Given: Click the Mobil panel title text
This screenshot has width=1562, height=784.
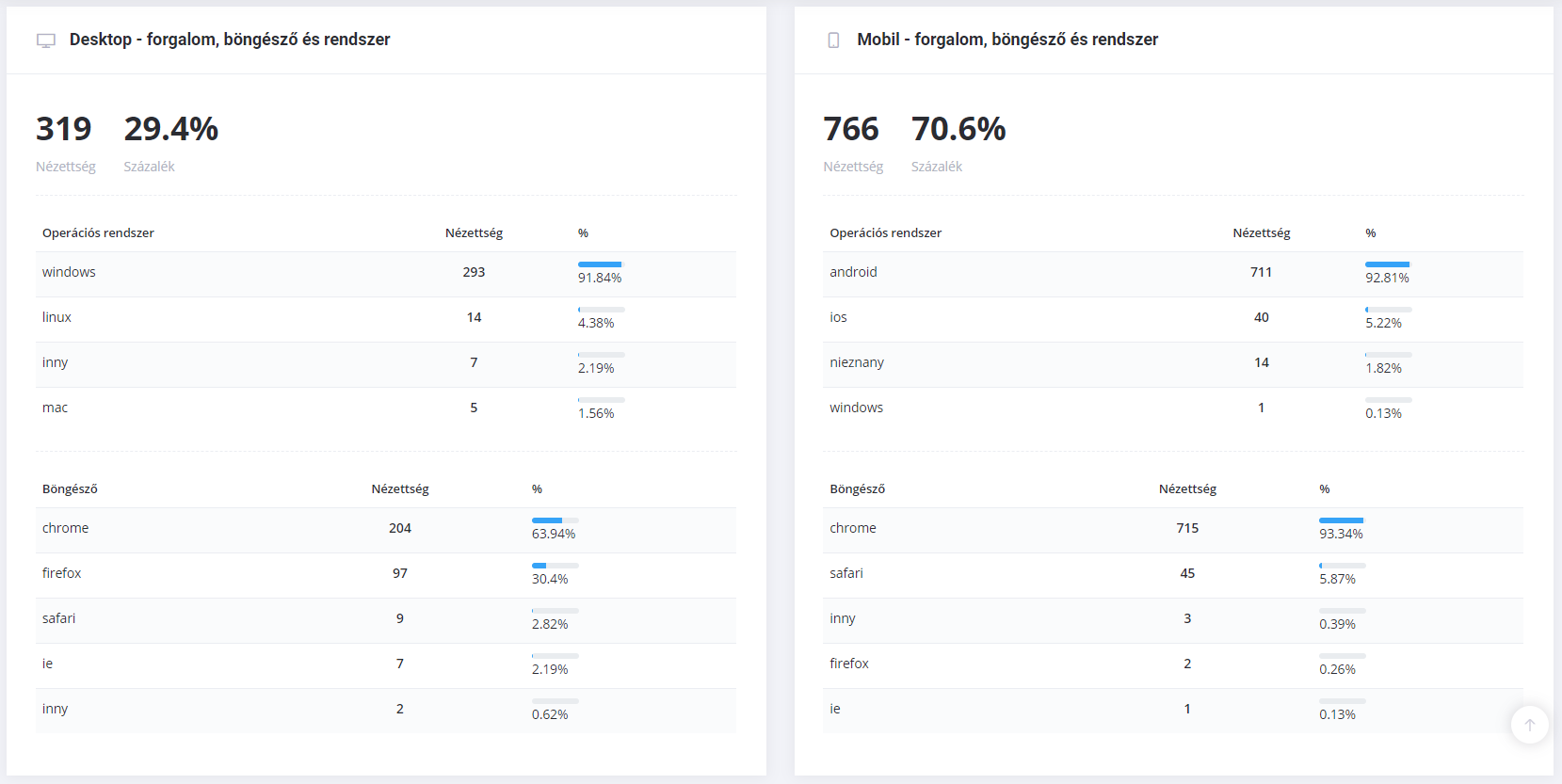Looking at the screenshot, I should point(1007,40).
